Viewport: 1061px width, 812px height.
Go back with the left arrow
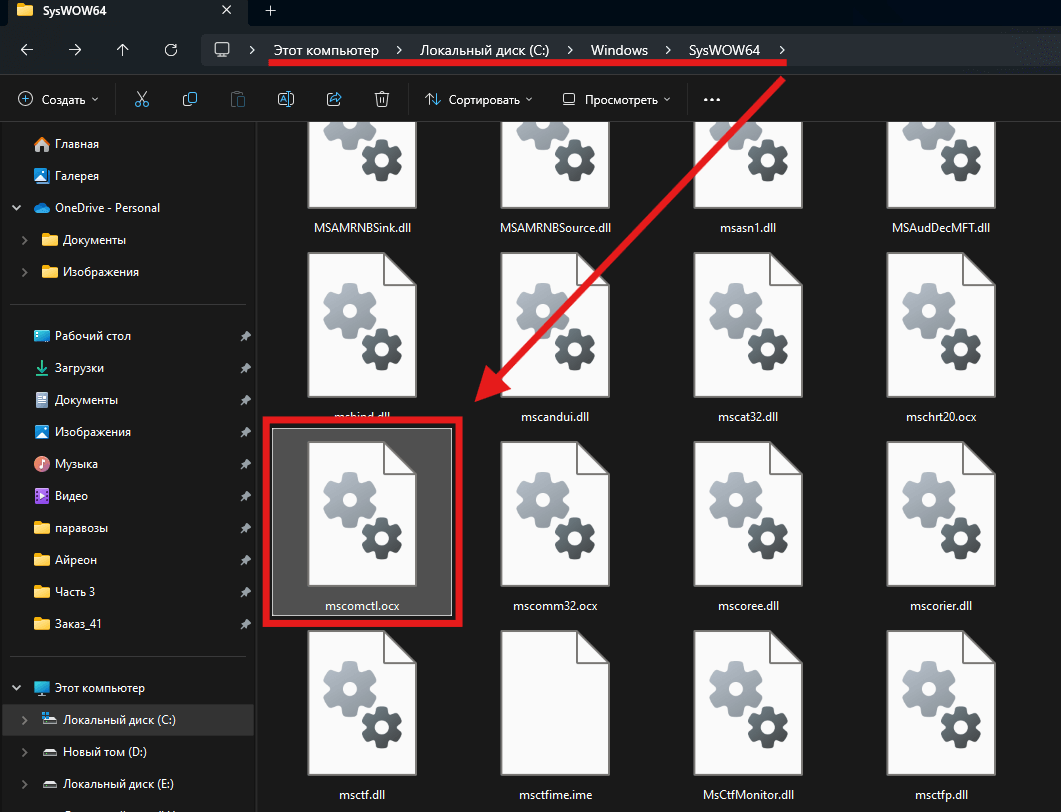tap(27, 50)
